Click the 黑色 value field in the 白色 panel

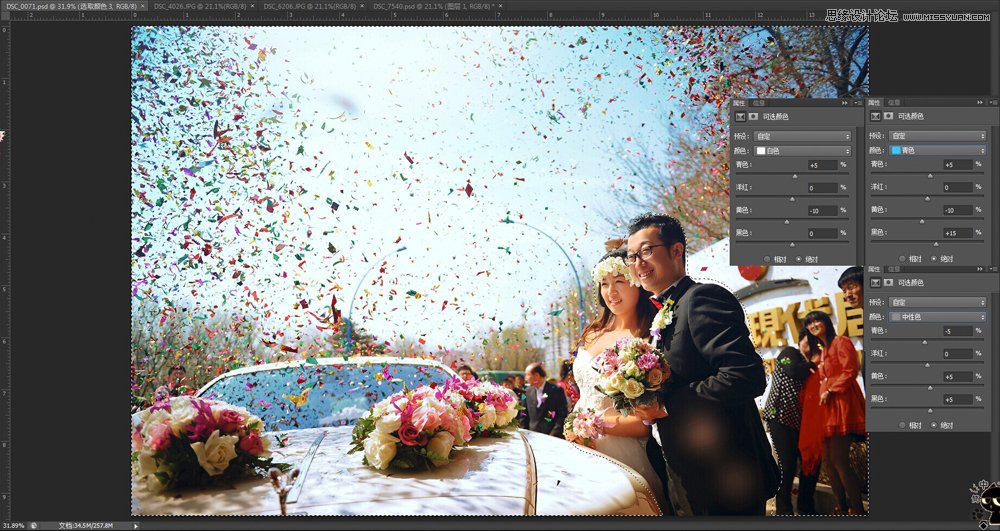(x=822, y=233)
